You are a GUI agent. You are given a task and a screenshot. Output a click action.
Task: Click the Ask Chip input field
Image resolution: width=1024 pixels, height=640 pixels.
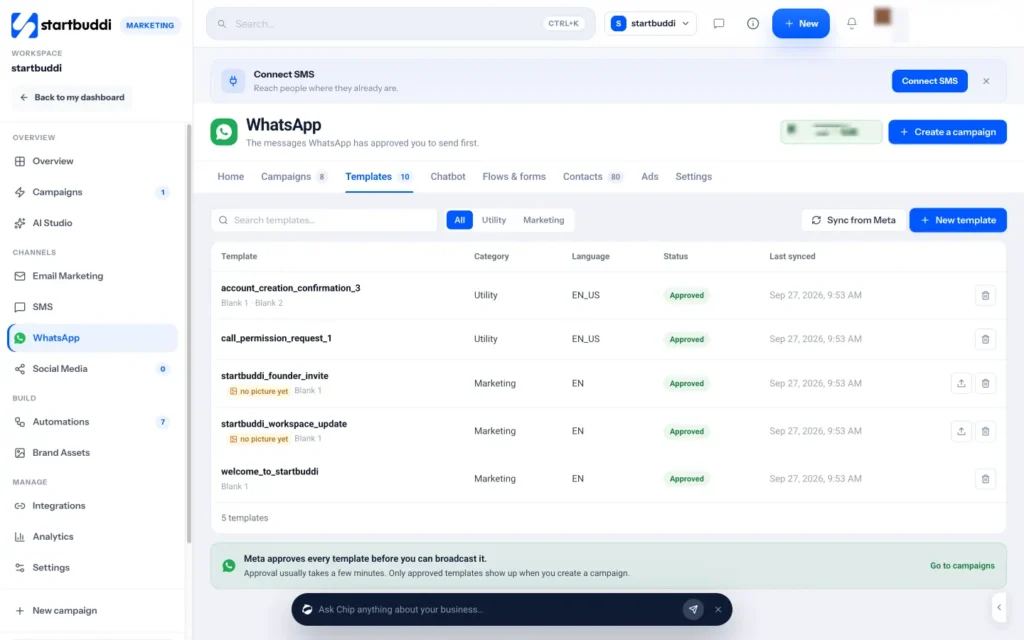498,609
